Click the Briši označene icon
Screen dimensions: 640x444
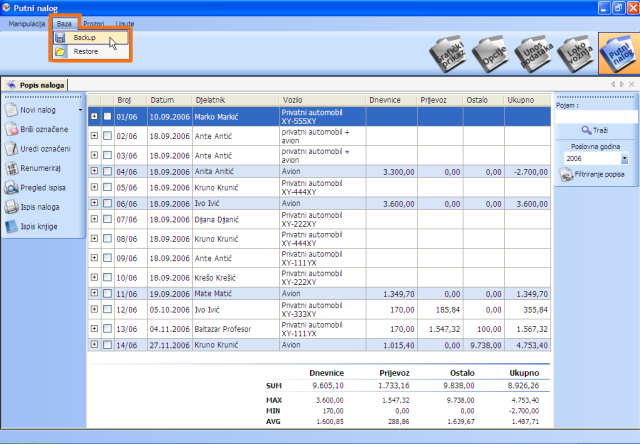11,129
